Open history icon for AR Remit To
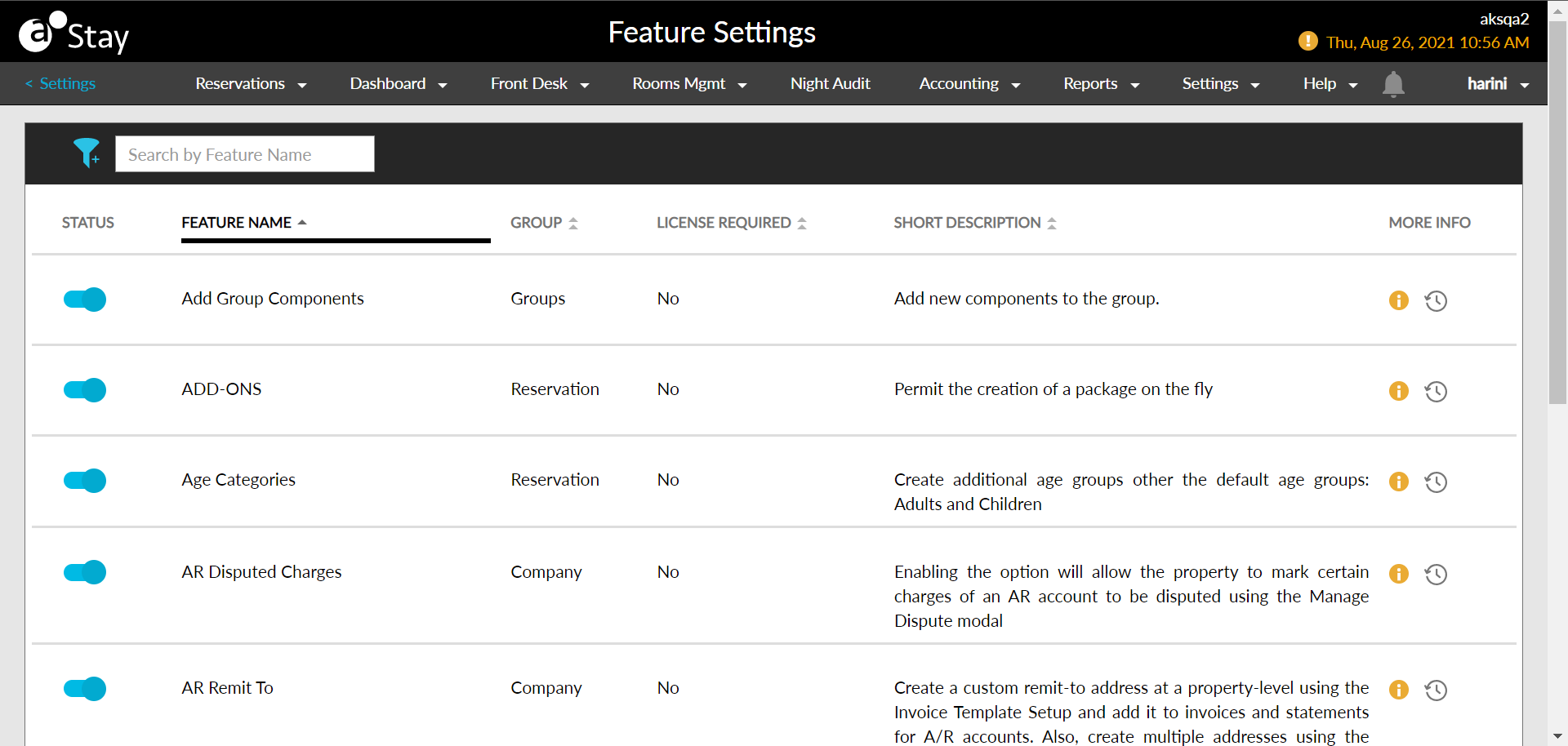Image resolution: width=1568 pixels, height=746 pixels. tap(1436, 690)
